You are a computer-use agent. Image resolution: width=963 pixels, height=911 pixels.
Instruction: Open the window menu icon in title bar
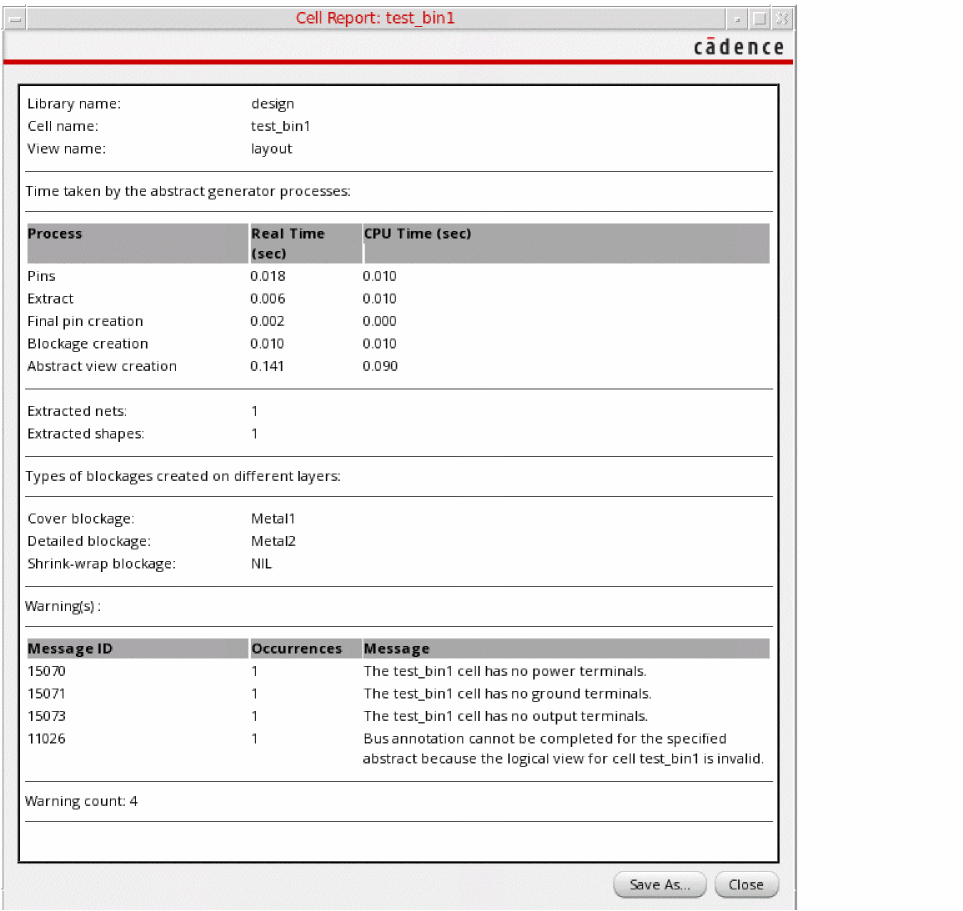pyautogui.click(x=15, y=18)
